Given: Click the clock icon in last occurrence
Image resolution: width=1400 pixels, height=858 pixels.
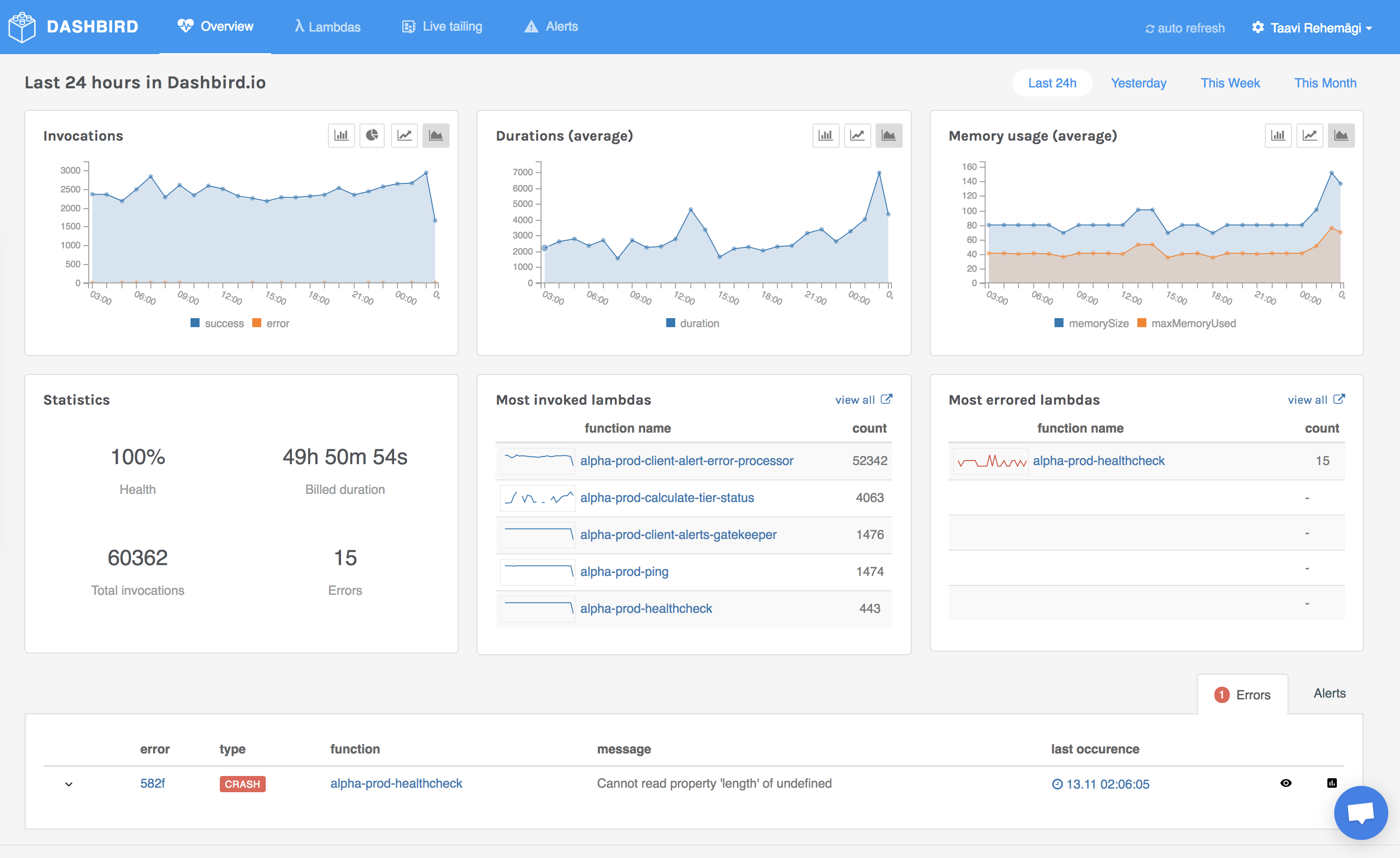Looking at the screenshot, I should 1057,784.
